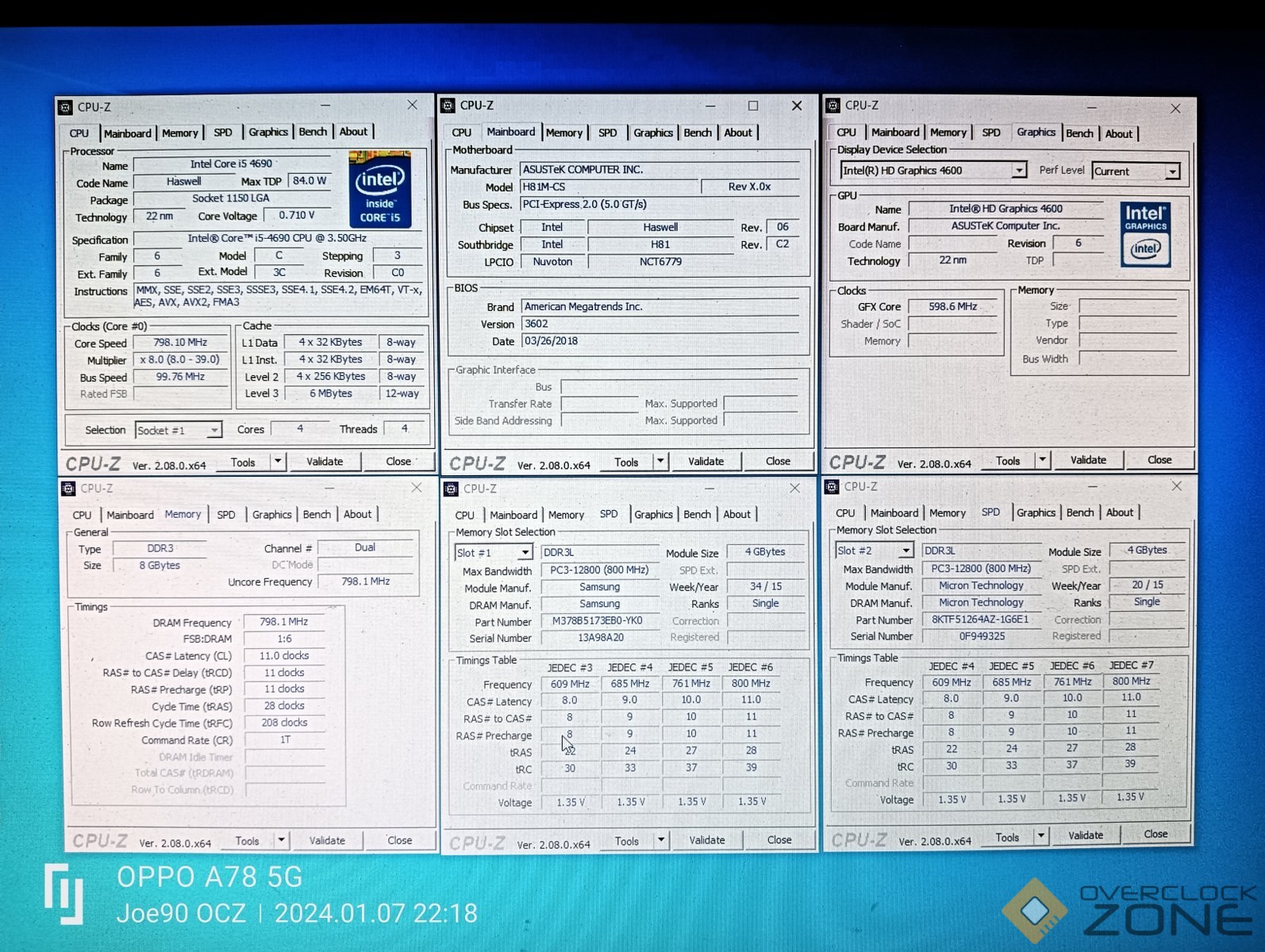
Task: Switch to the Mainboard tab in the Processor window
Action: pos(127,133)
